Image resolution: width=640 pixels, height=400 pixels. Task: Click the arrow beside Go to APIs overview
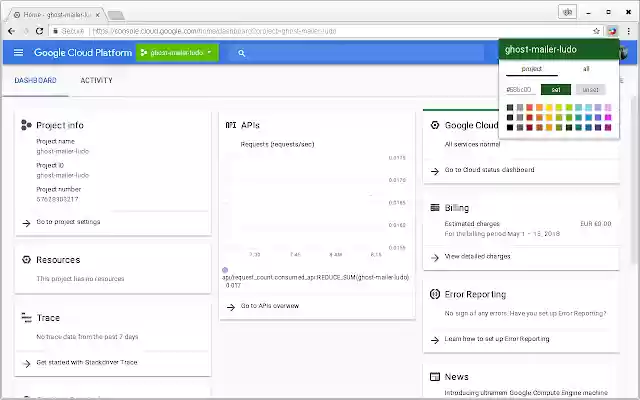[x=231, y=307]
